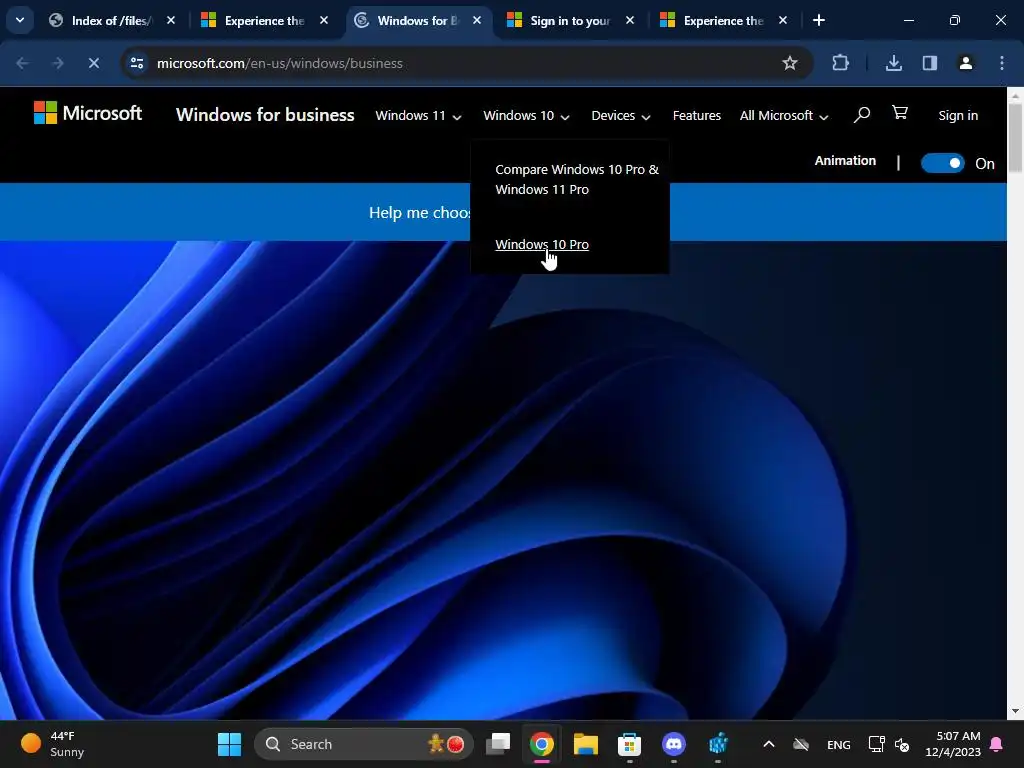Image resolution: width=1024 pixels, height=768 pixels.
Task: Open the Windows Start button
Action: [229, 744]
